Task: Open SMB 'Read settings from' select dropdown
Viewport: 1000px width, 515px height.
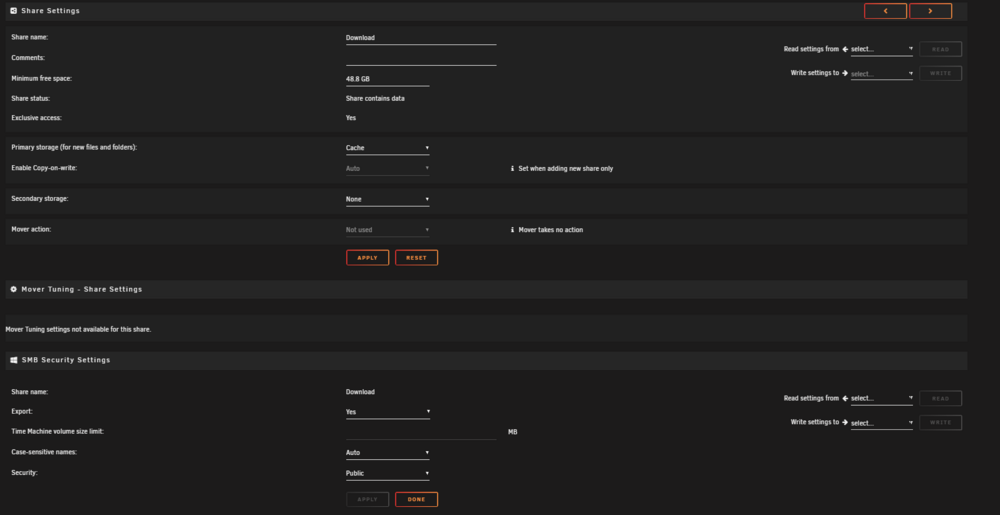Action: (881, 398)
